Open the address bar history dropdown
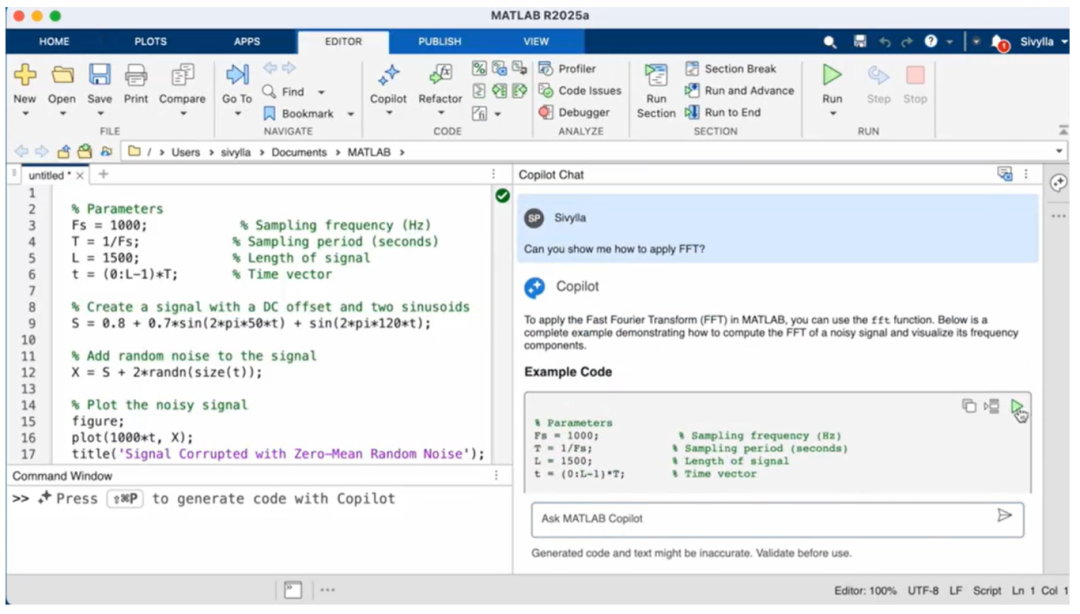The image size is (1080, 614). coord(1059,152)
